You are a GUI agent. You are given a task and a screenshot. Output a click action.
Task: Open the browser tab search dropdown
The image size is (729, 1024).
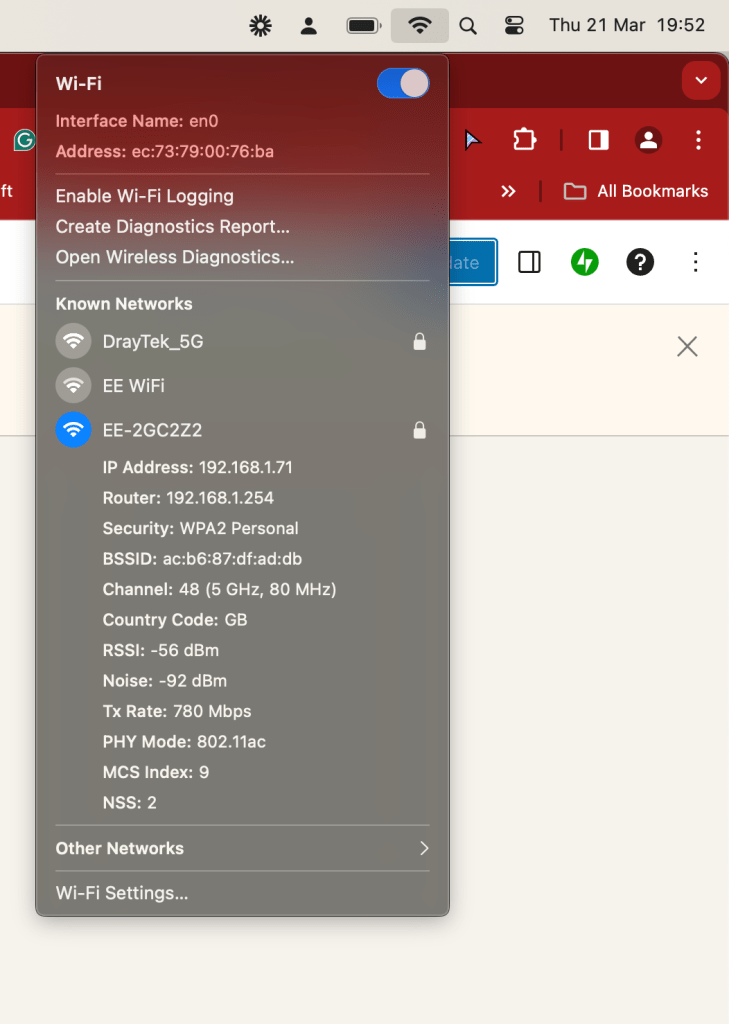pyautogui.click(x=701, y=81)
